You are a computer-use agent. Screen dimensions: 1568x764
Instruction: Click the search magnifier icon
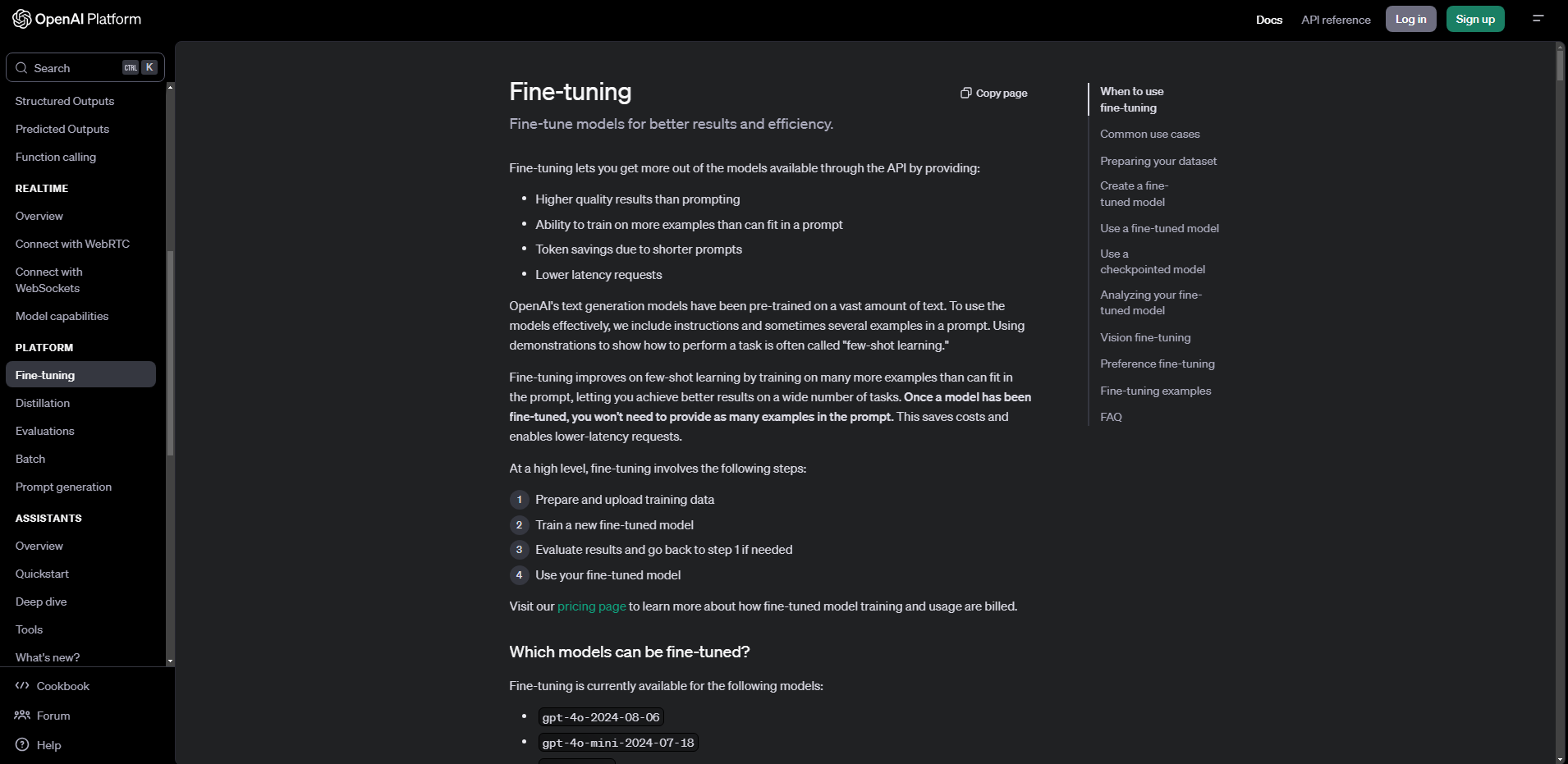tap(21, 68)
